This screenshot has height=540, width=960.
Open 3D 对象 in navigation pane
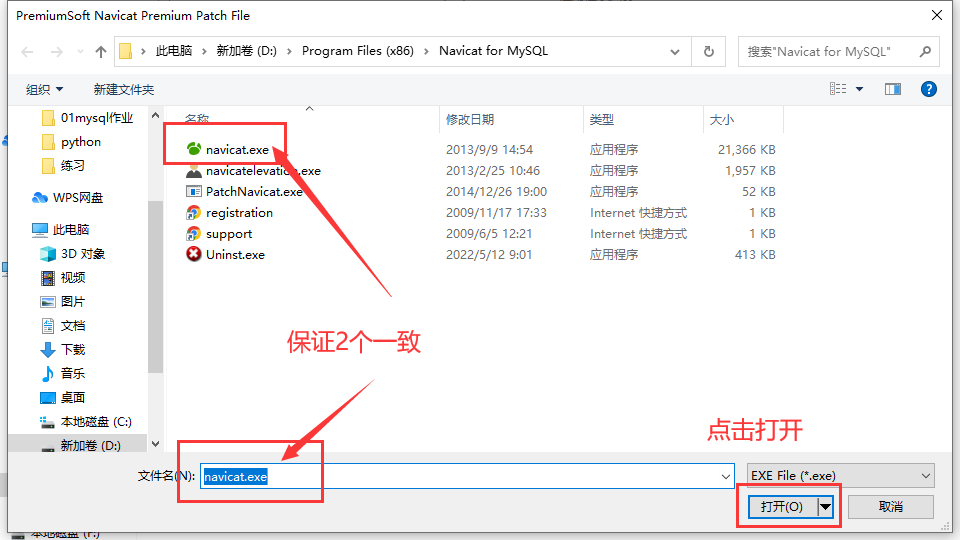[x=83, y=253]
